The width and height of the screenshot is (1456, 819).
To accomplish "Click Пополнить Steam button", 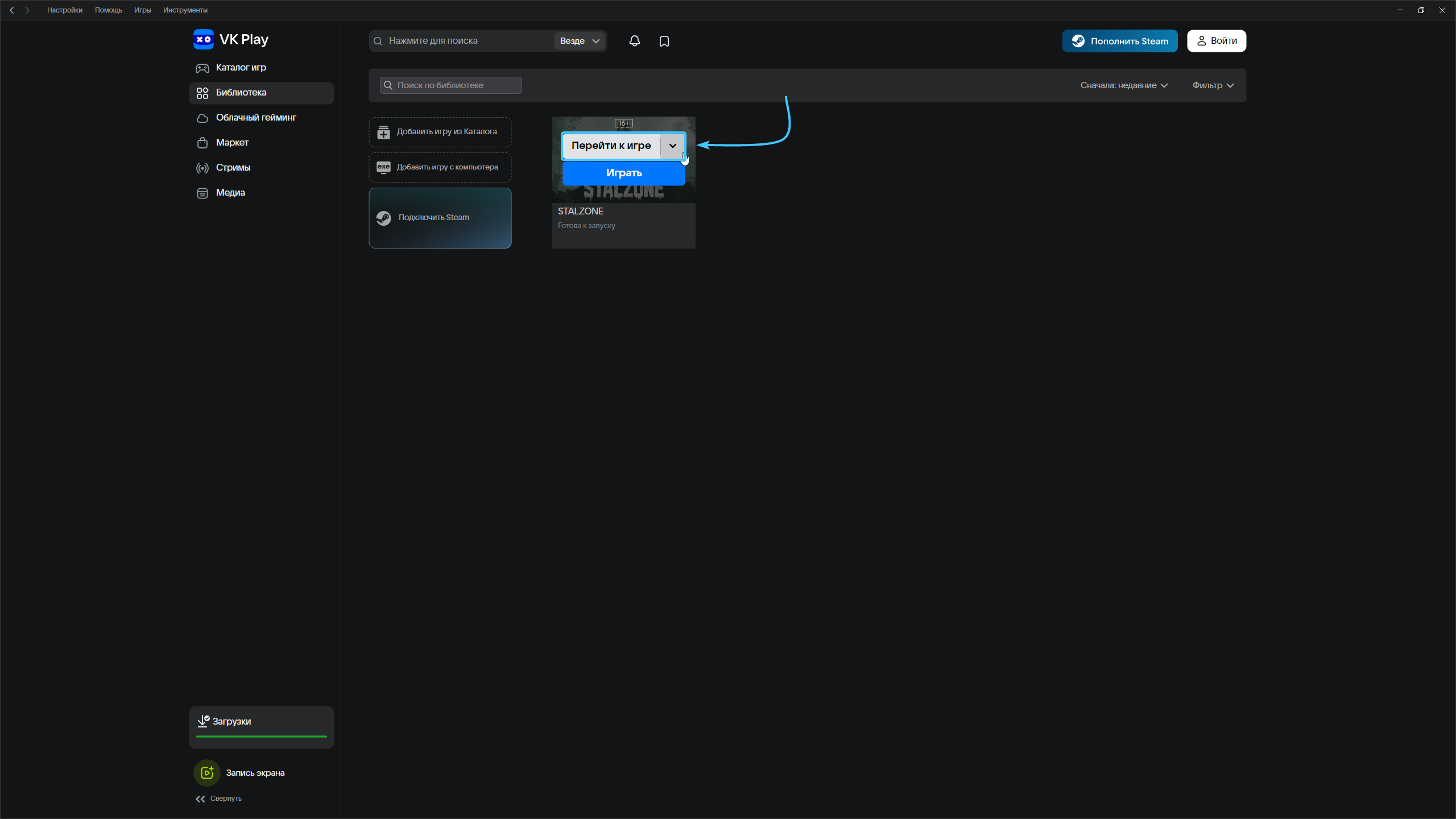I will click(1120, 41).
